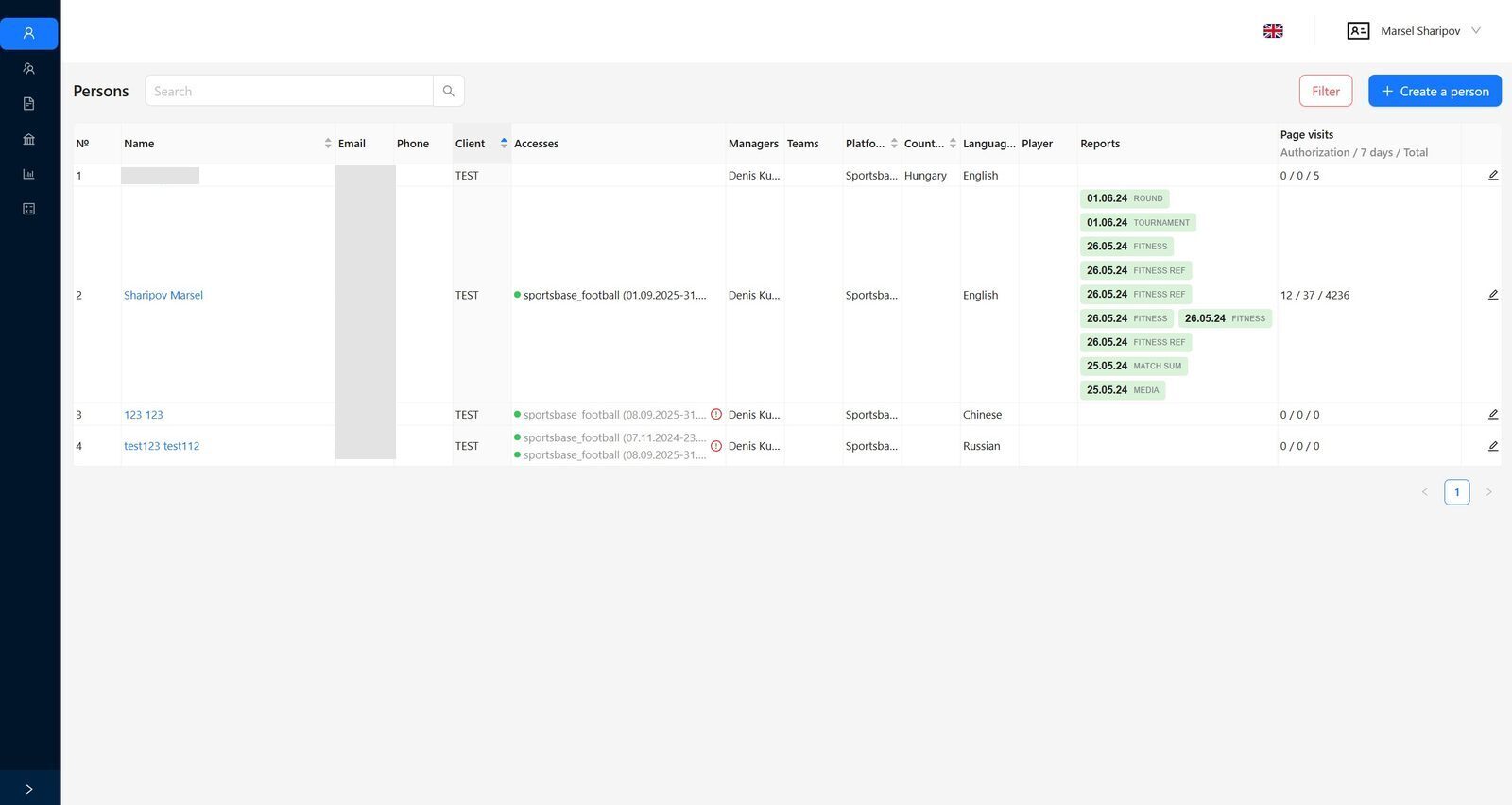Click the warning icon in the 123 123 row
The width and height of the screenshot is (1512, 805).
click(716, 415)
